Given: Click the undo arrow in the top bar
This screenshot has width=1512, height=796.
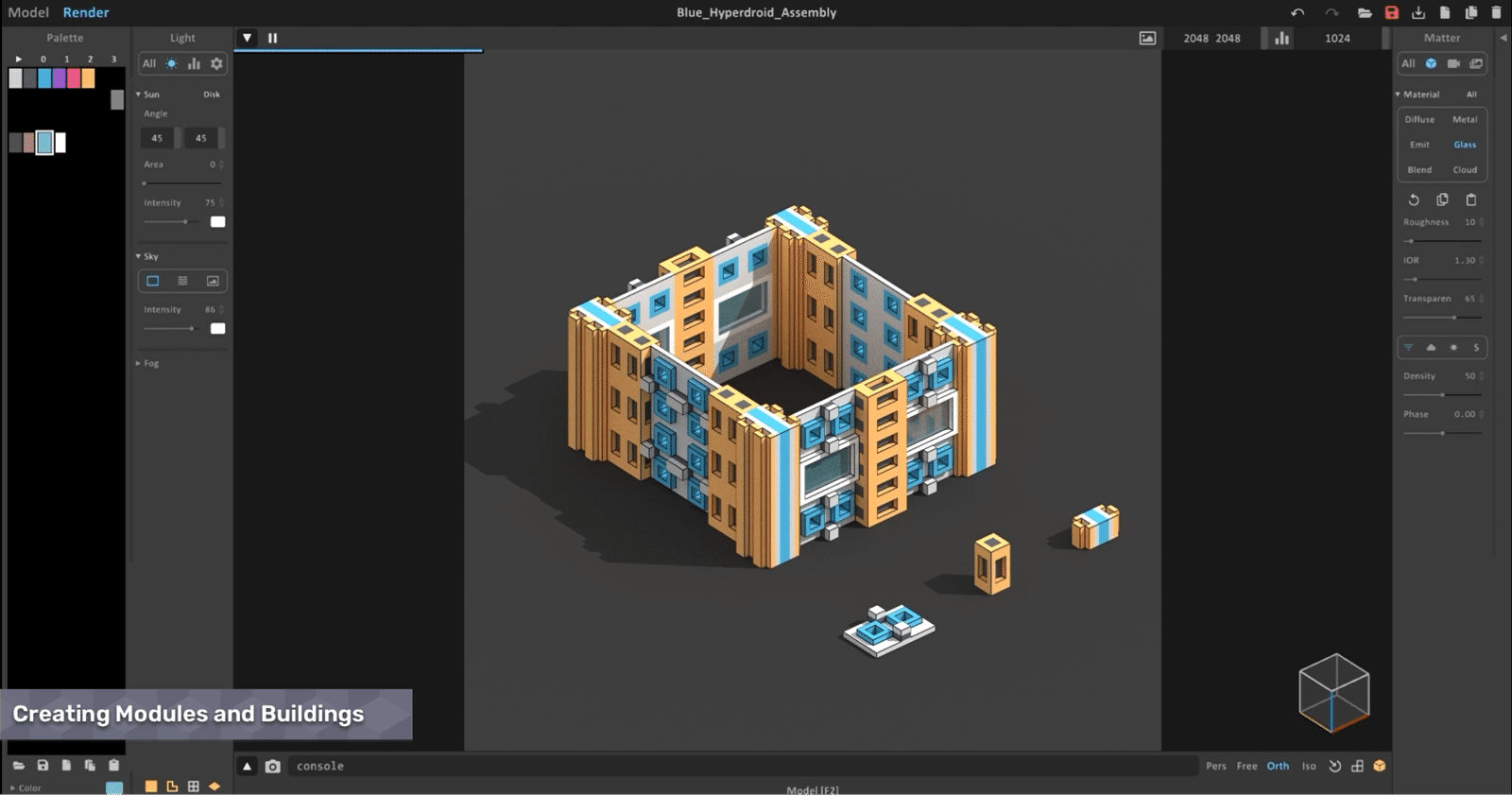Looking at the screenshot, I should [1297, 12].
